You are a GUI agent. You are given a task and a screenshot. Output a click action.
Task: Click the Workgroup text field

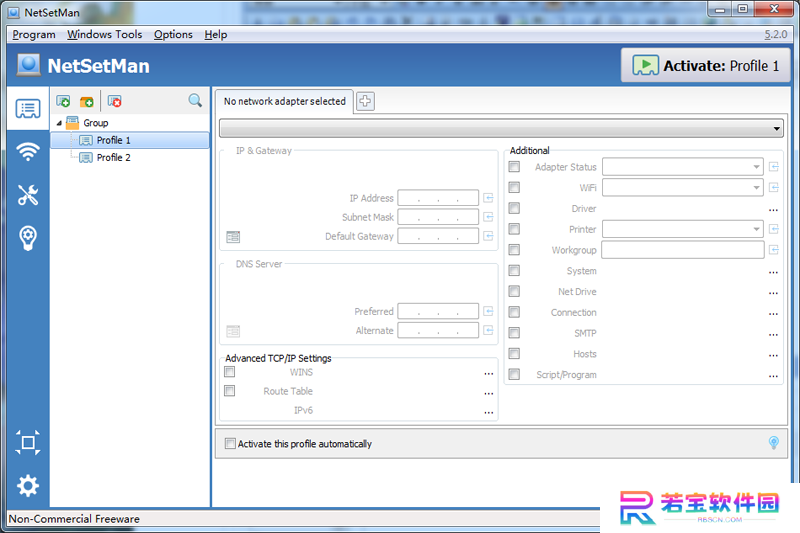click(683, 250)
